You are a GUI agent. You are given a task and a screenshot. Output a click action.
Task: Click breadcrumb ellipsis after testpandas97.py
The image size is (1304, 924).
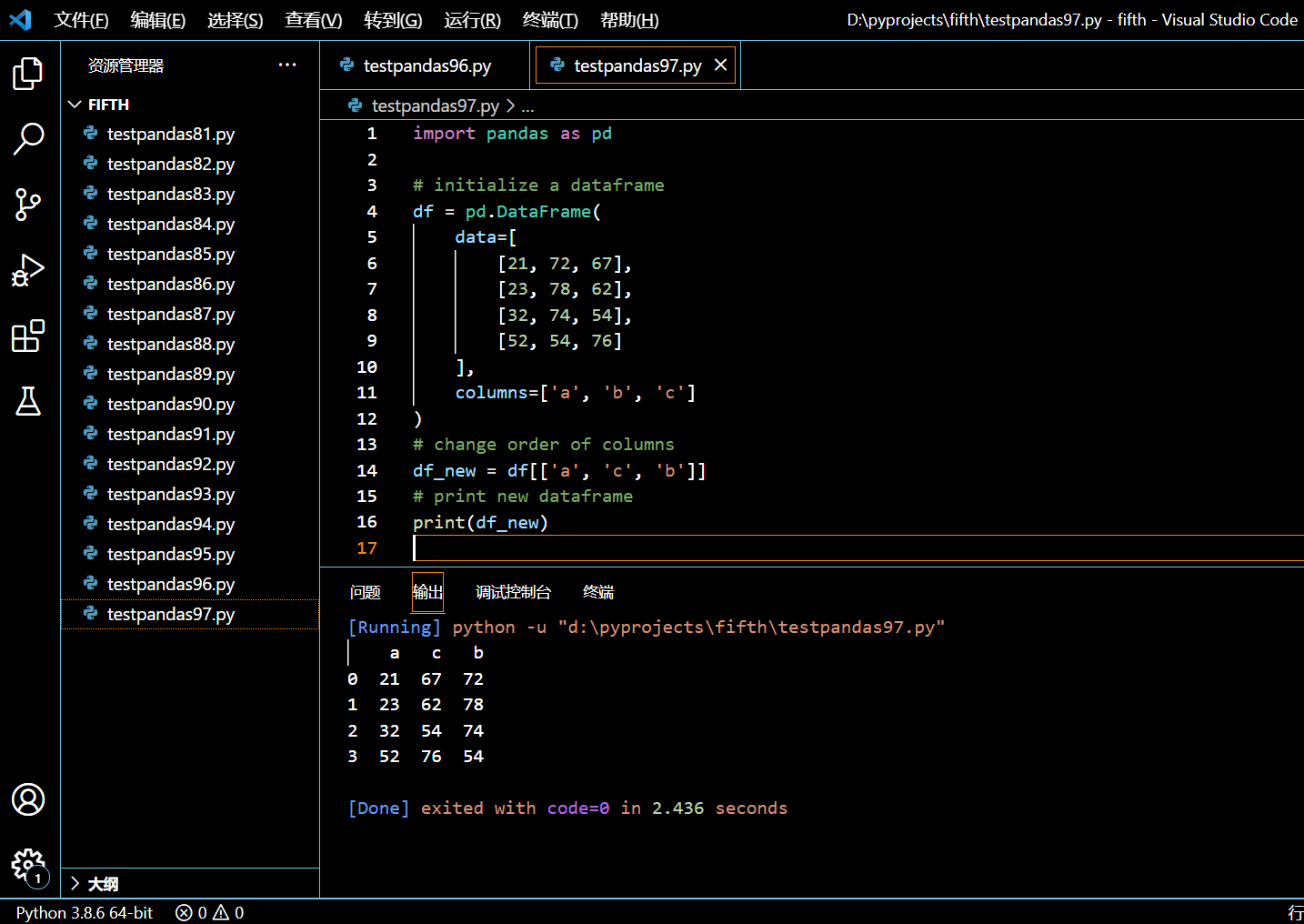527,106
